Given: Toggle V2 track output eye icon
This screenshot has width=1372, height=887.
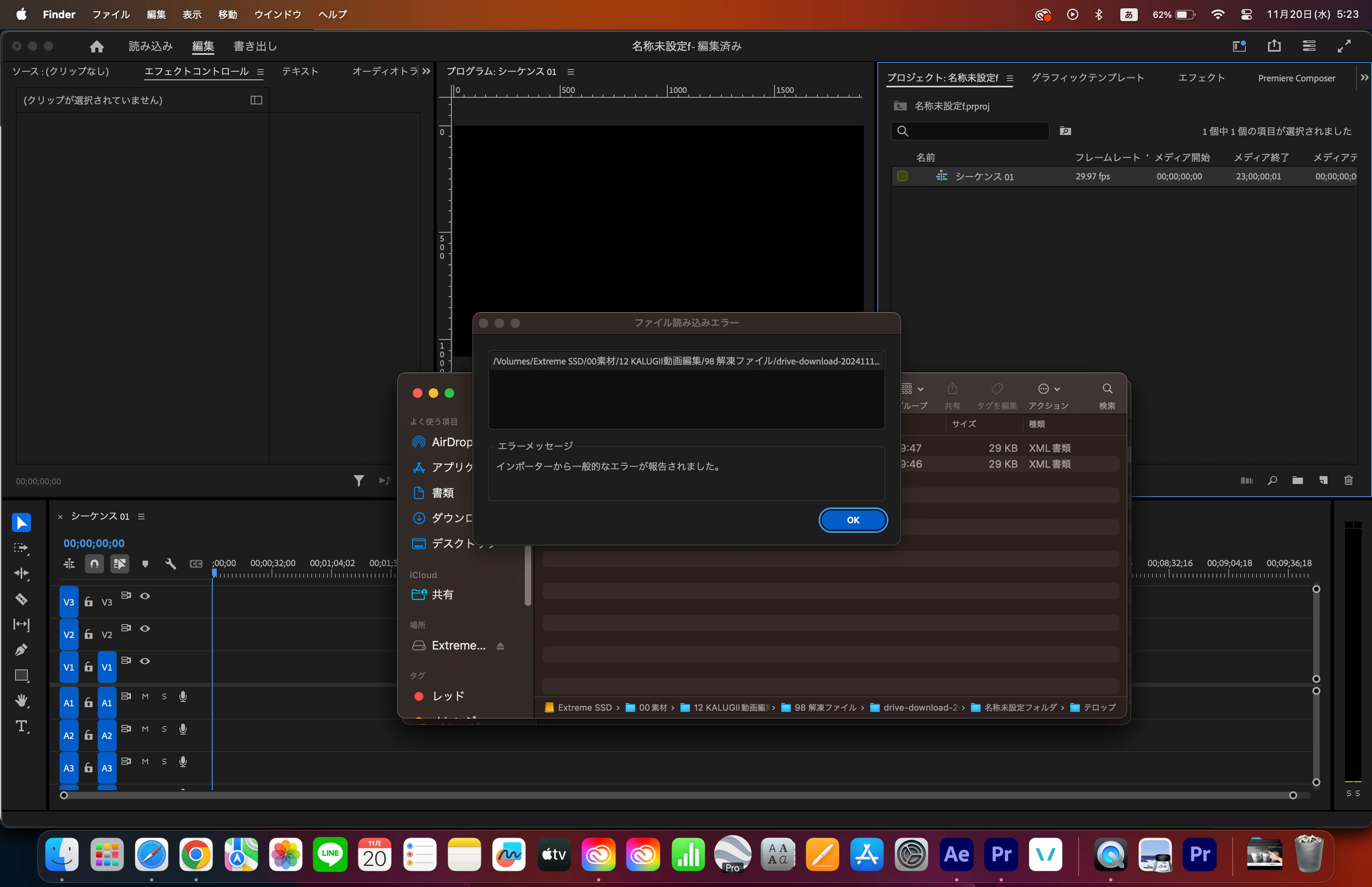Looking at the screenshot, I should click(x=145, y=629).
